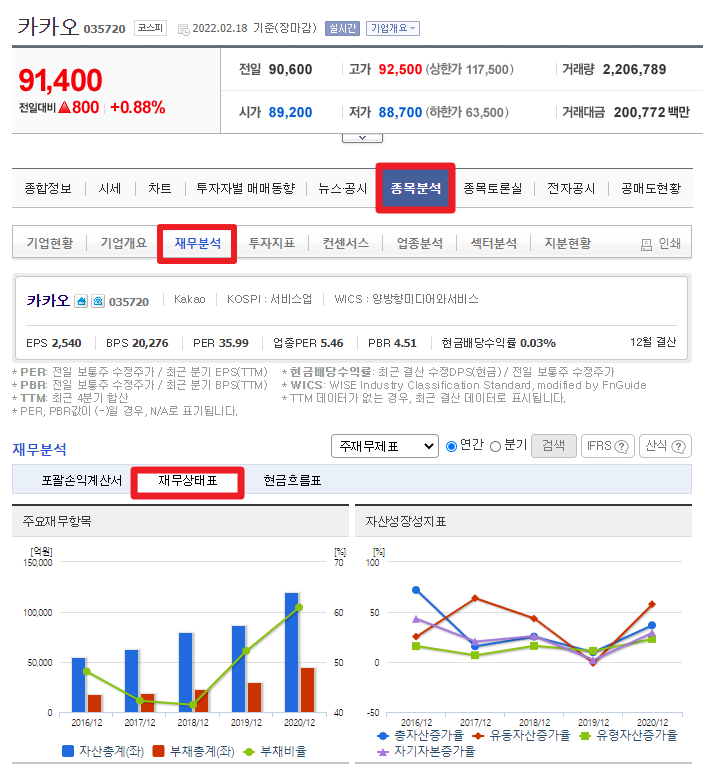Click the 저가 88,700 value
The height and width of the screenshot is (772, 703).
pyautogui.click(x=400, y=113)
